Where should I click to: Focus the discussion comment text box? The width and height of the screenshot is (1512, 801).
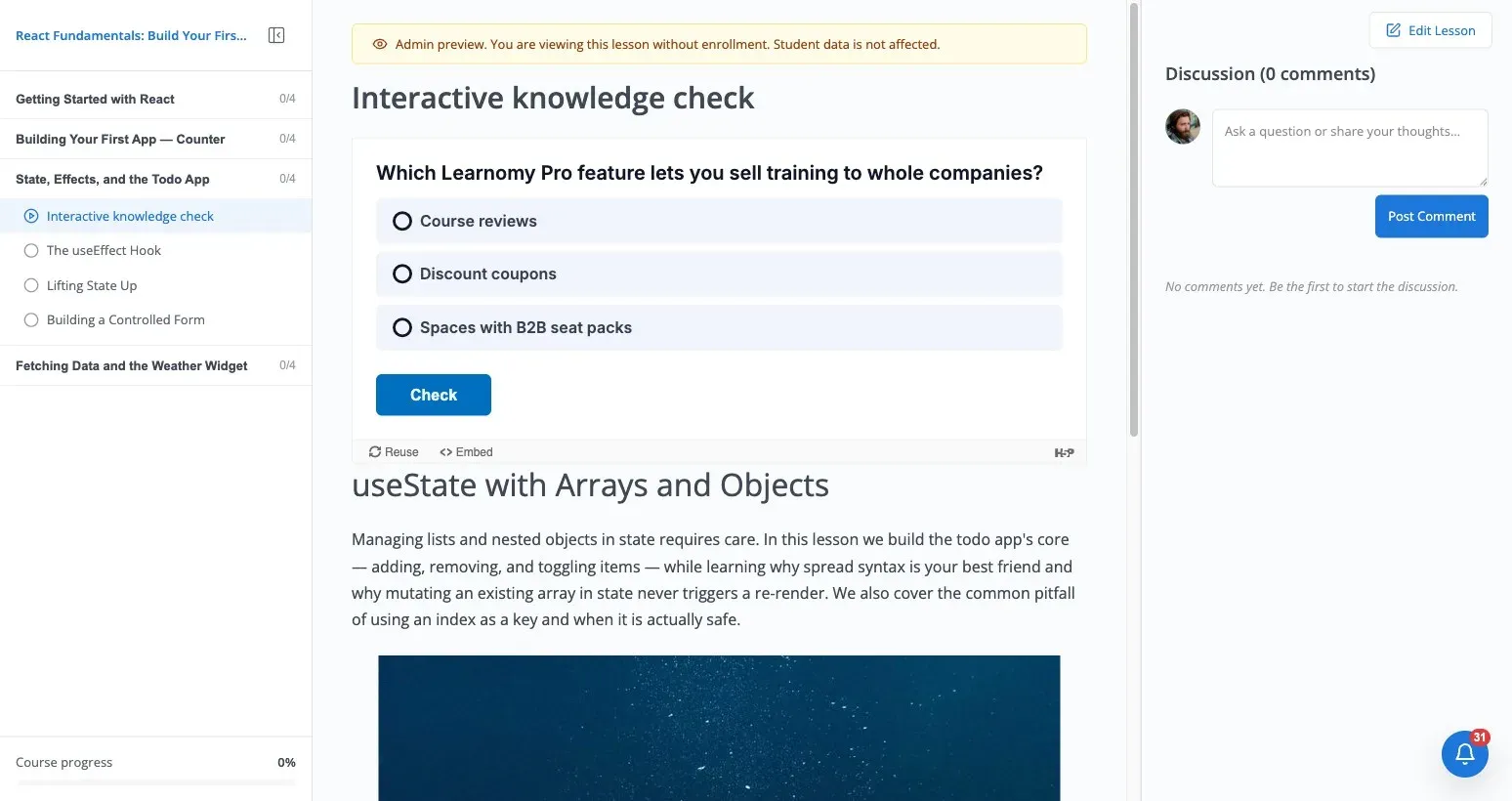pos(1350,148)
